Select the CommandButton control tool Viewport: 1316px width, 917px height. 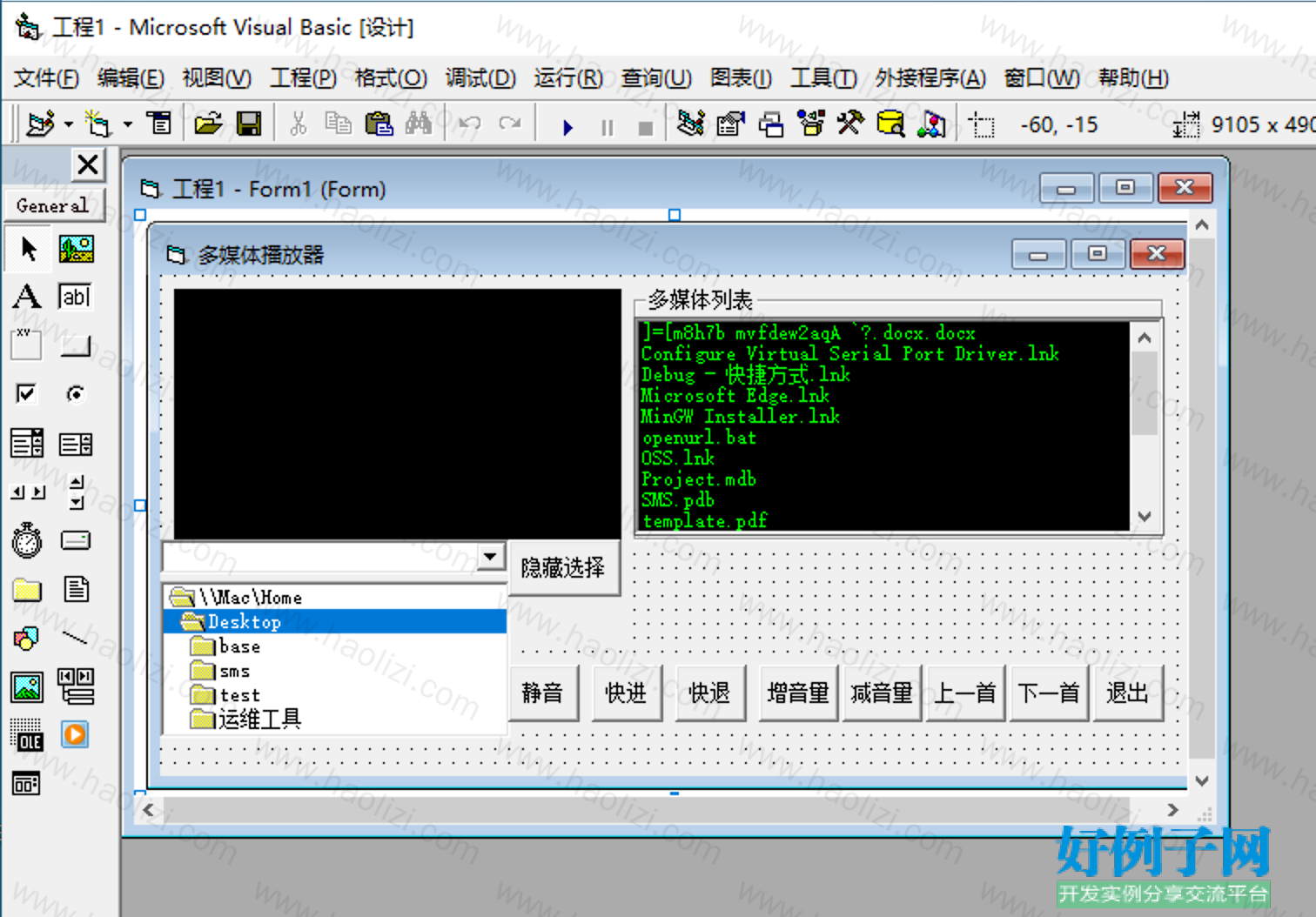pos(77,346)
